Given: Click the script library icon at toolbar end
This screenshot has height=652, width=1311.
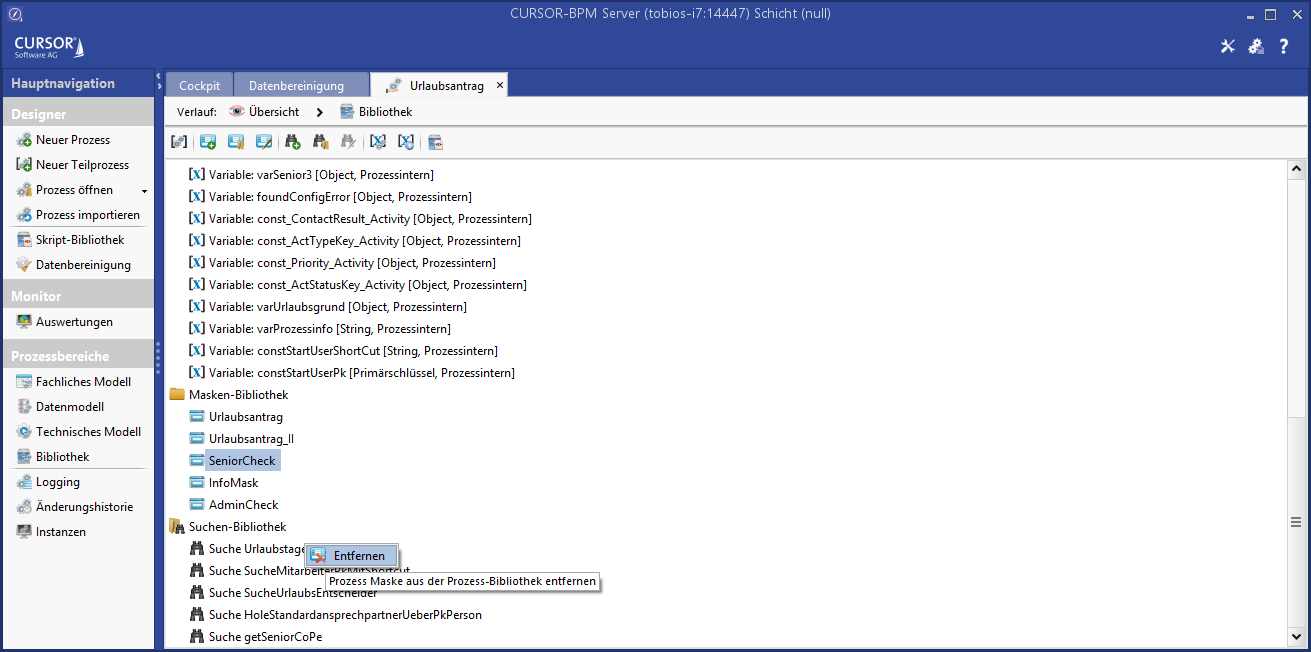Looking at the screenshot, I should (x=435, y=142).
